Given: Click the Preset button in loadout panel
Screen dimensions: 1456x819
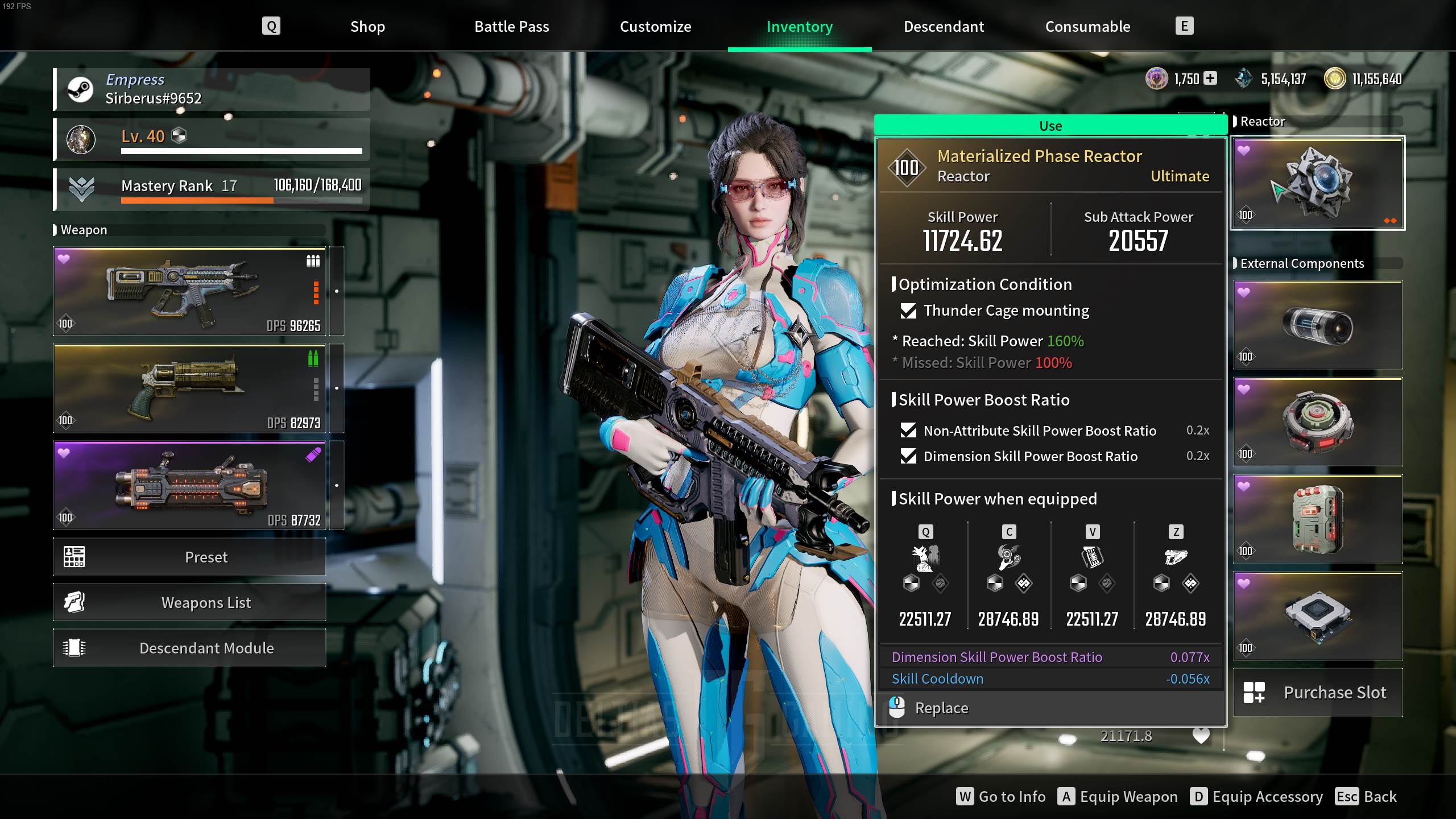Looking at the screenshot, I should pyautogui.click(x=189, y=557).
